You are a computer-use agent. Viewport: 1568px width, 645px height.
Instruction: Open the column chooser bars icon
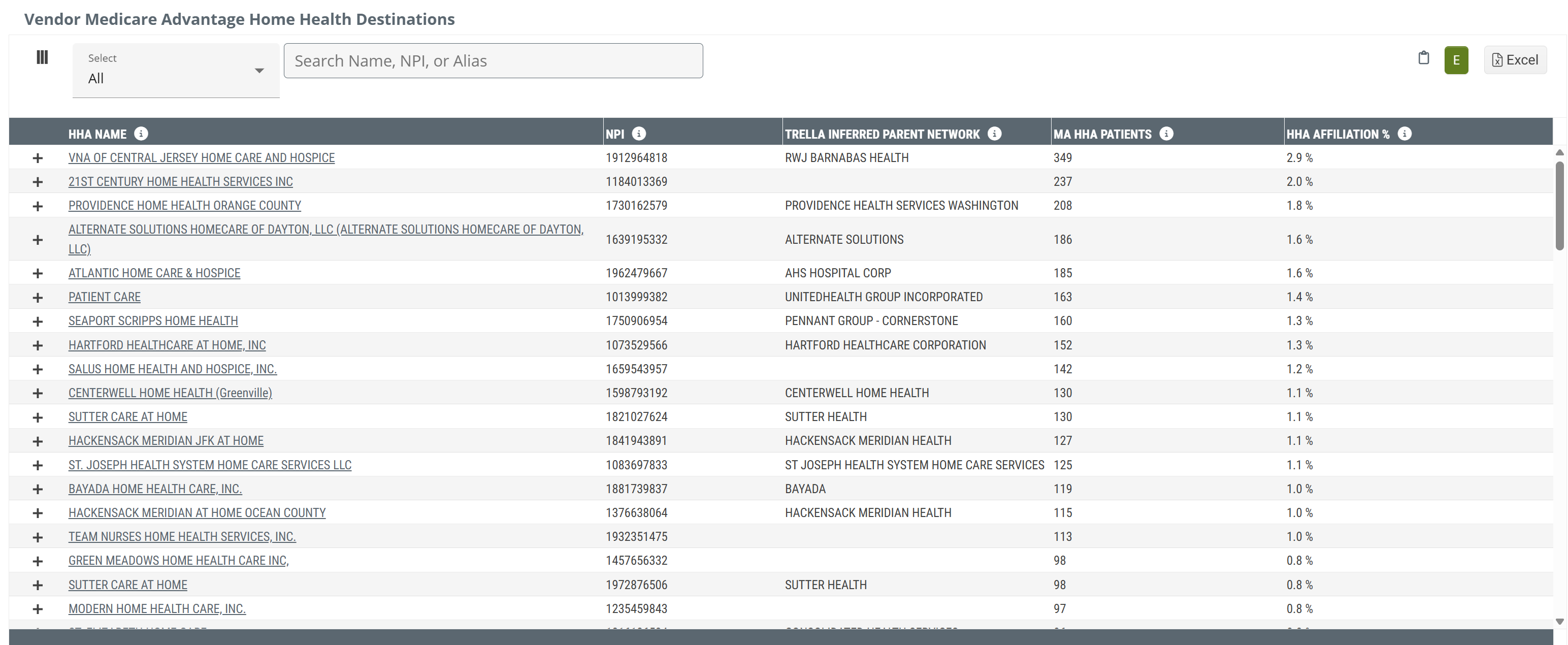click(42, 57)
